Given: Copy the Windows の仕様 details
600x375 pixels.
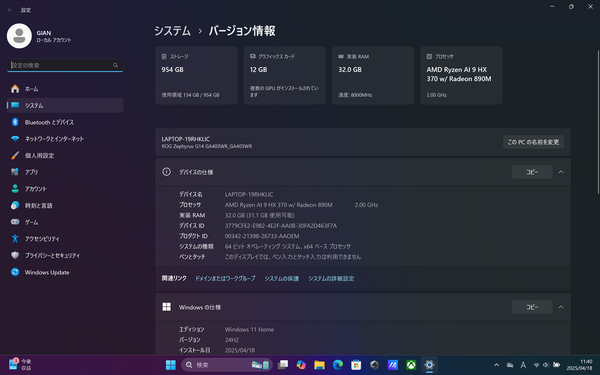Looking at the screenshot, I should pos(532,307).
